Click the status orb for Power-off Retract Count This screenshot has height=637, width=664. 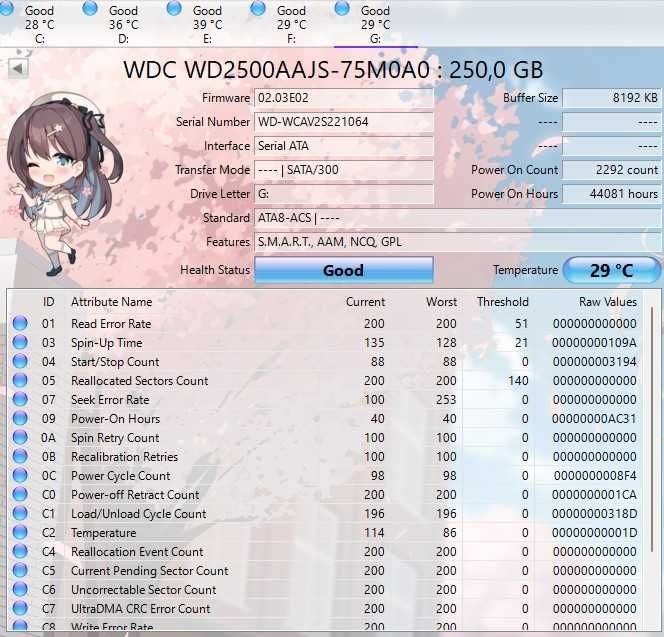20,494
